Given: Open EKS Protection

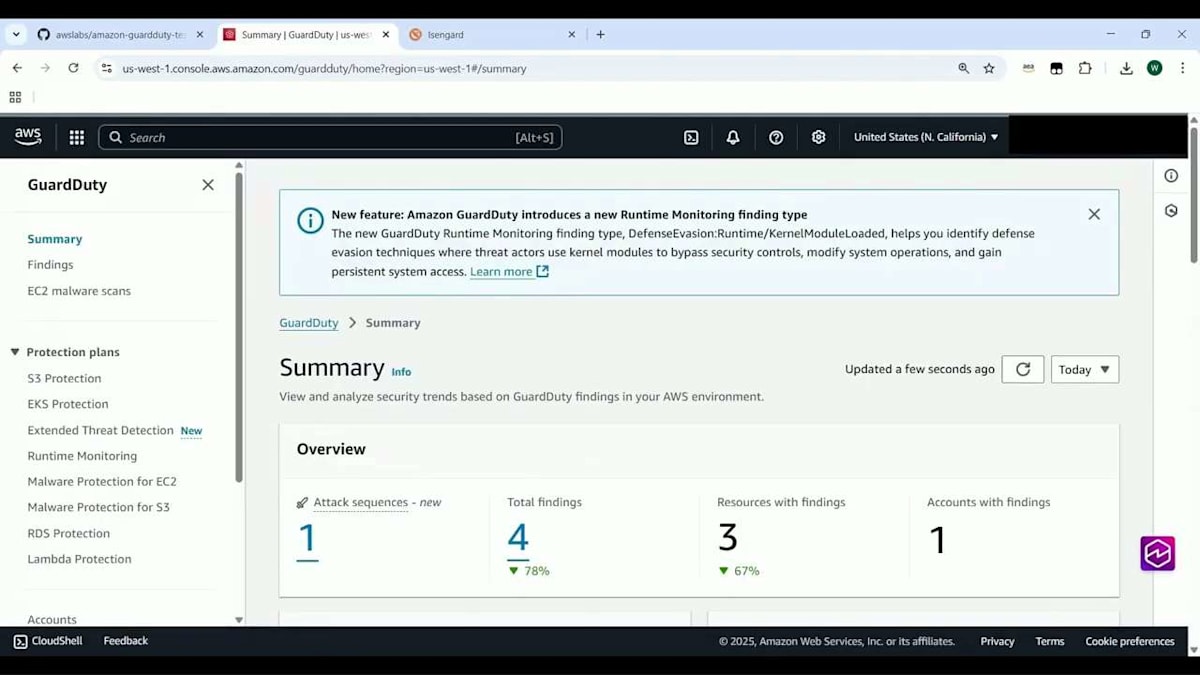Looking at the screenshot, I should [68, 404].
